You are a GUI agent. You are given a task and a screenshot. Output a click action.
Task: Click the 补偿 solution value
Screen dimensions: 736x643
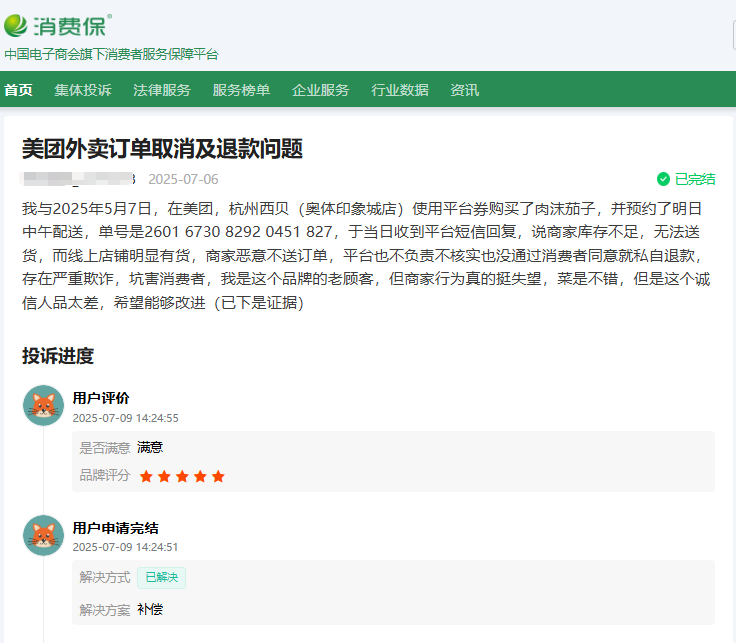click(150, 609)
